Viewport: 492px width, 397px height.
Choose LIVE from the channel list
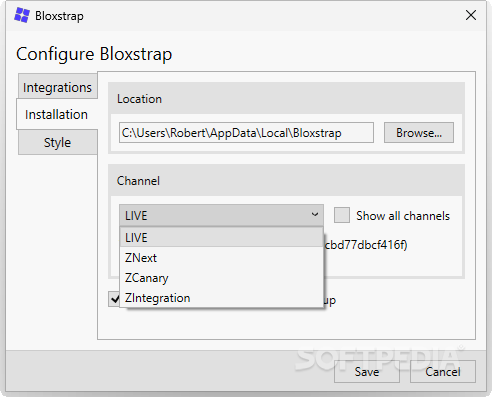221,237
